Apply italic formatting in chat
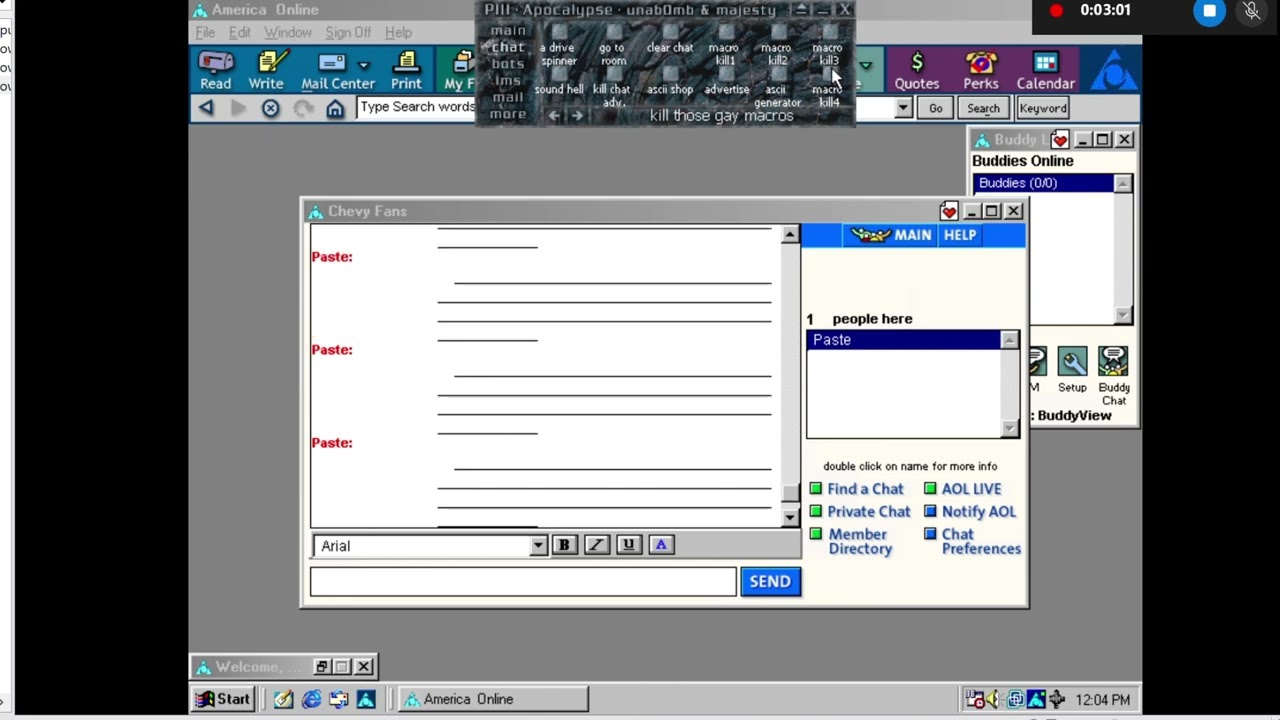The image size is (1280, 720). (596, 545)
